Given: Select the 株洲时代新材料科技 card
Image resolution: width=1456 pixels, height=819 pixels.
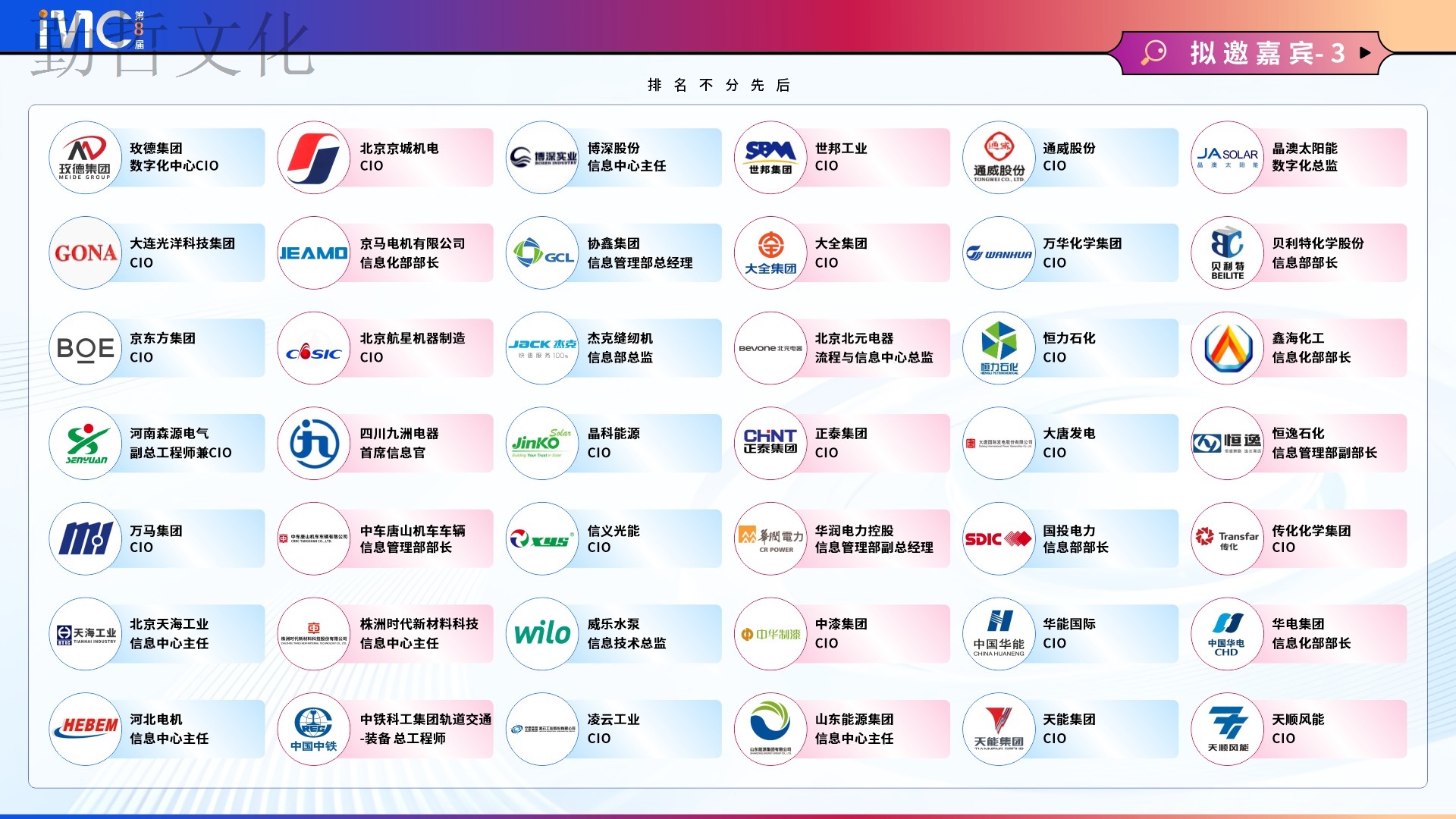Looking at the screenshot, I should click(x=386, y=634).
